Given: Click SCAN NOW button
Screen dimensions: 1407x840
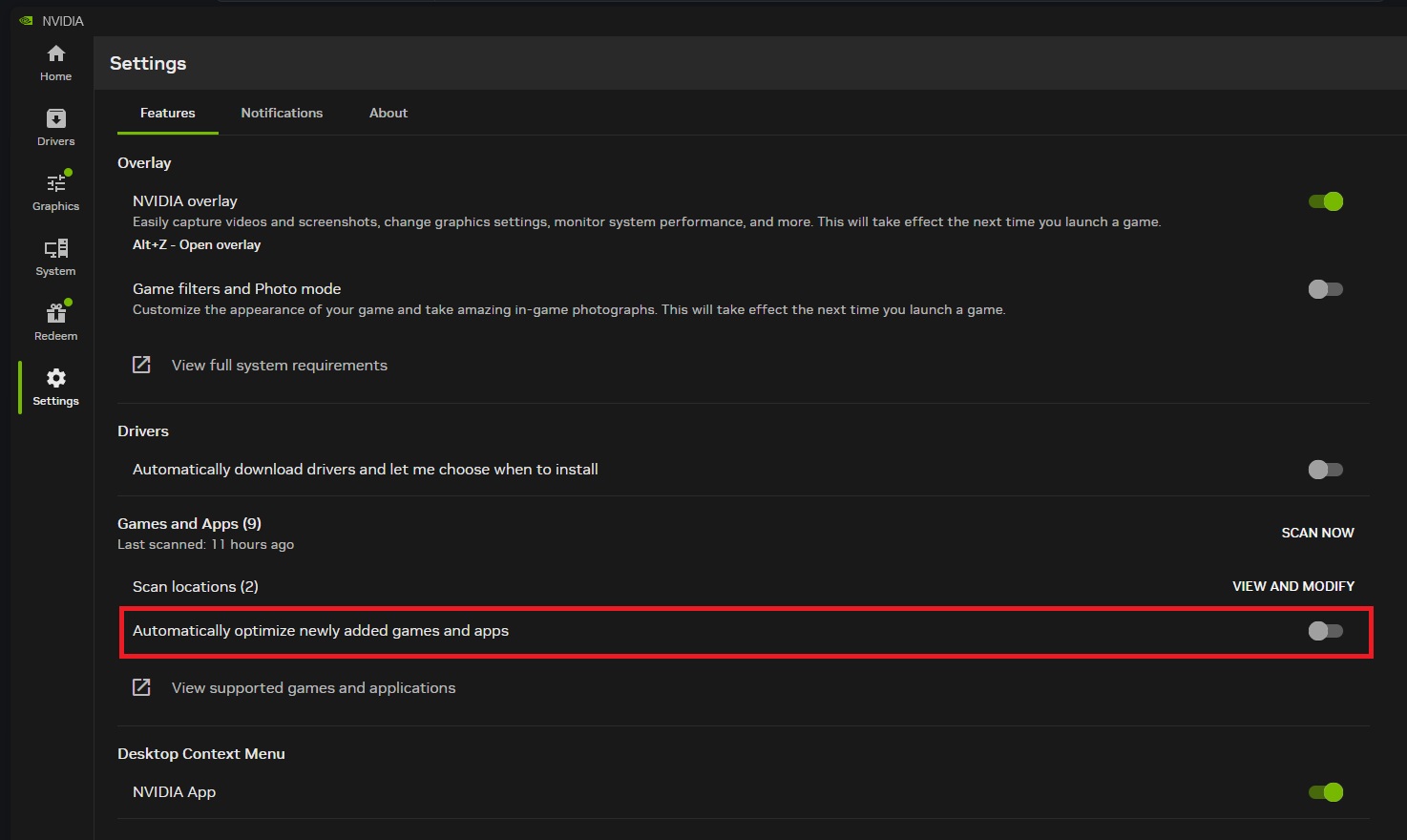Looking at the screenshot, I should click(1317, 533).
